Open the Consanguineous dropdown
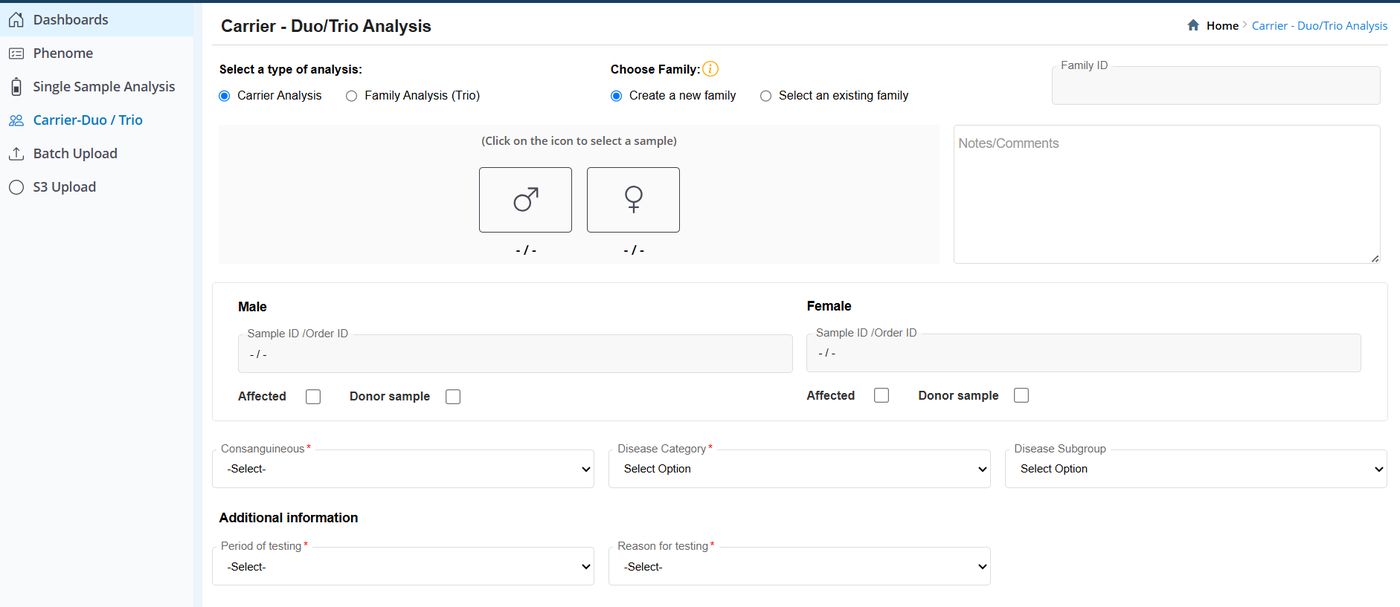Screen dimensions: 1400x607 point(403,468)
